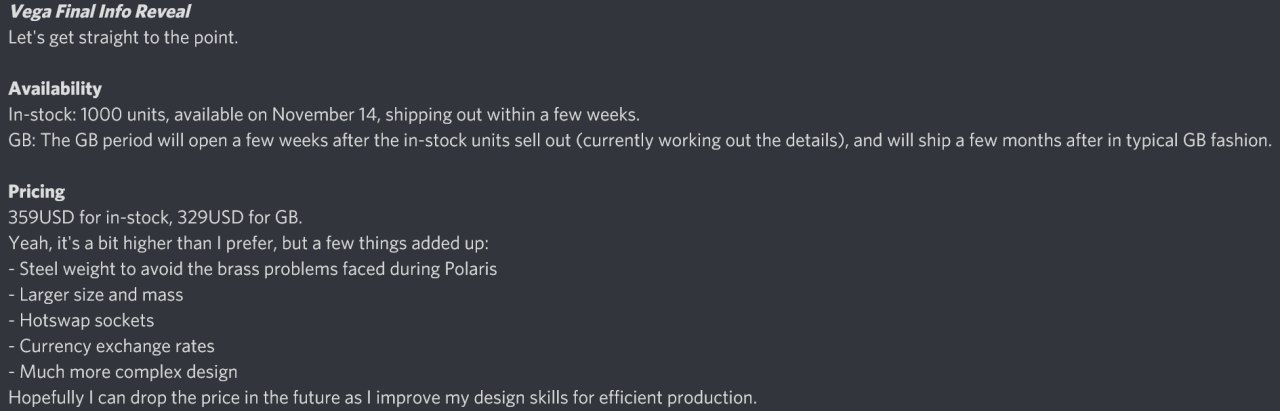Click the 'Hotswap sockets' bullet
Screen dimensions: 1280x411
pos(81,321)
